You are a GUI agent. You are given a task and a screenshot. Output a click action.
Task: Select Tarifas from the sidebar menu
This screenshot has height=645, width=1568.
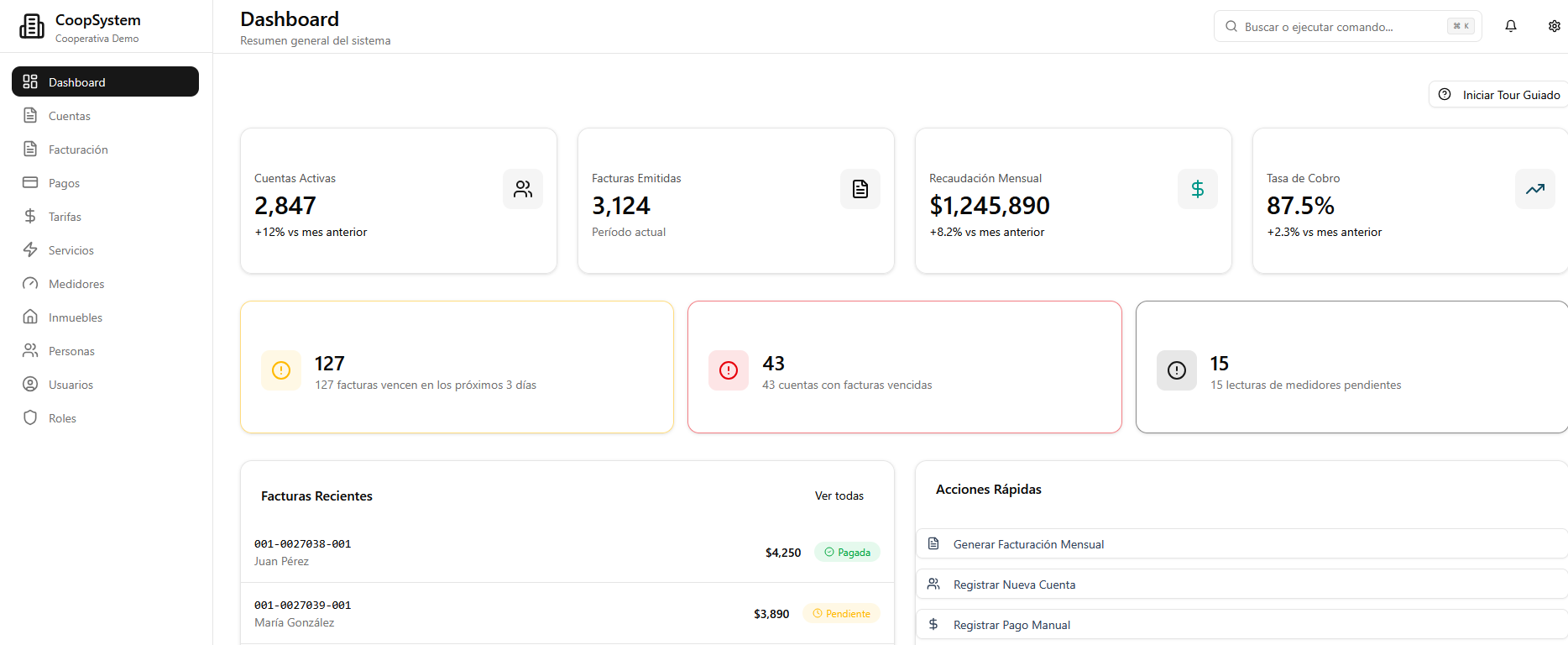pyautogui.click(x=65, y=217)
